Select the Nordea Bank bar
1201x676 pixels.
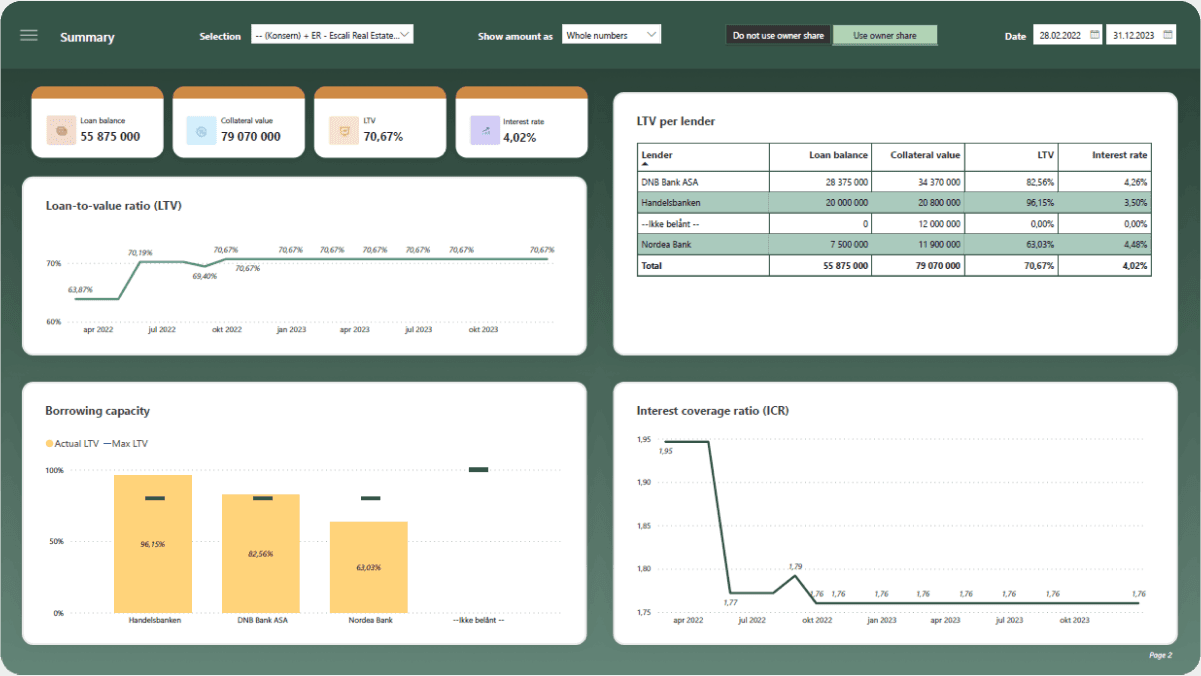(x=369, y=567)
